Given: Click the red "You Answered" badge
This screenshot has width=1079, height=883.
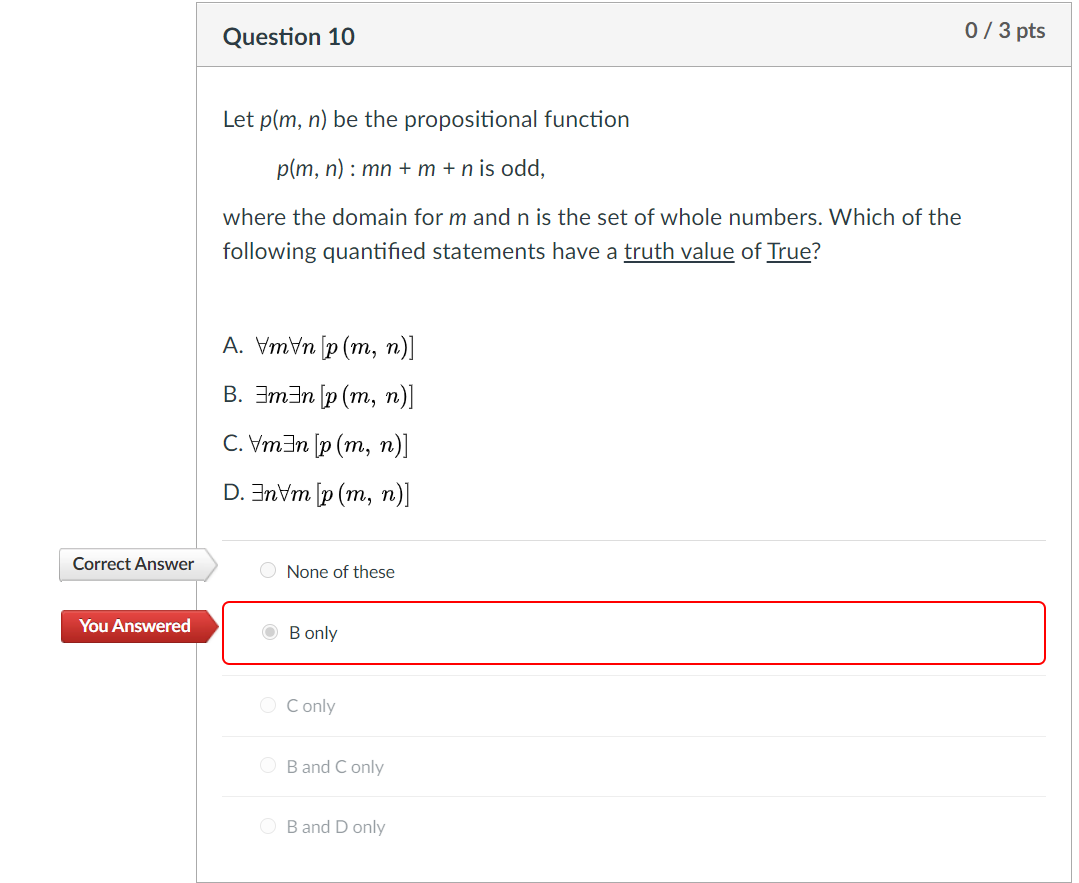Looking at the screenshot, I should tap(135, 626).
